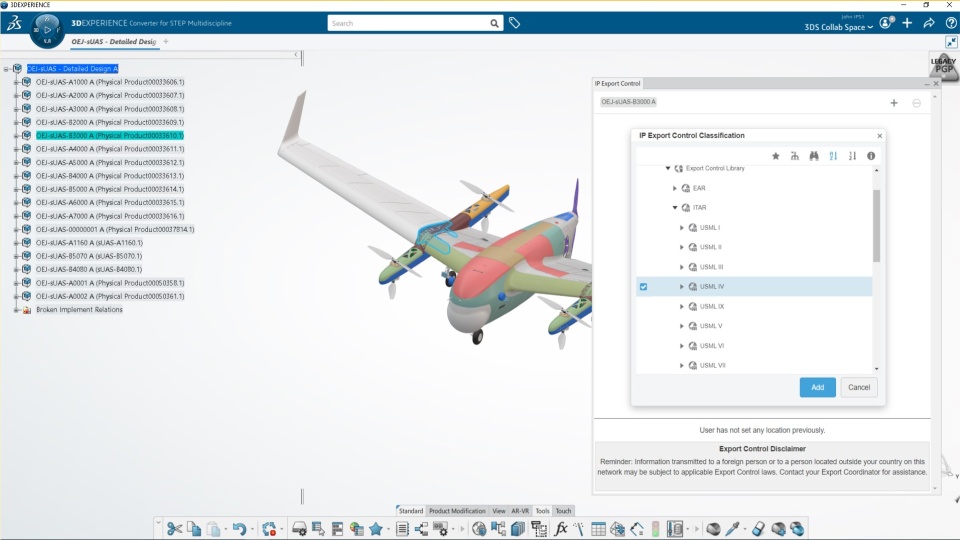Click the information icon in classification dialog
Screen dimensions: 960x540
pyautogui.click(x=871, y=156)
